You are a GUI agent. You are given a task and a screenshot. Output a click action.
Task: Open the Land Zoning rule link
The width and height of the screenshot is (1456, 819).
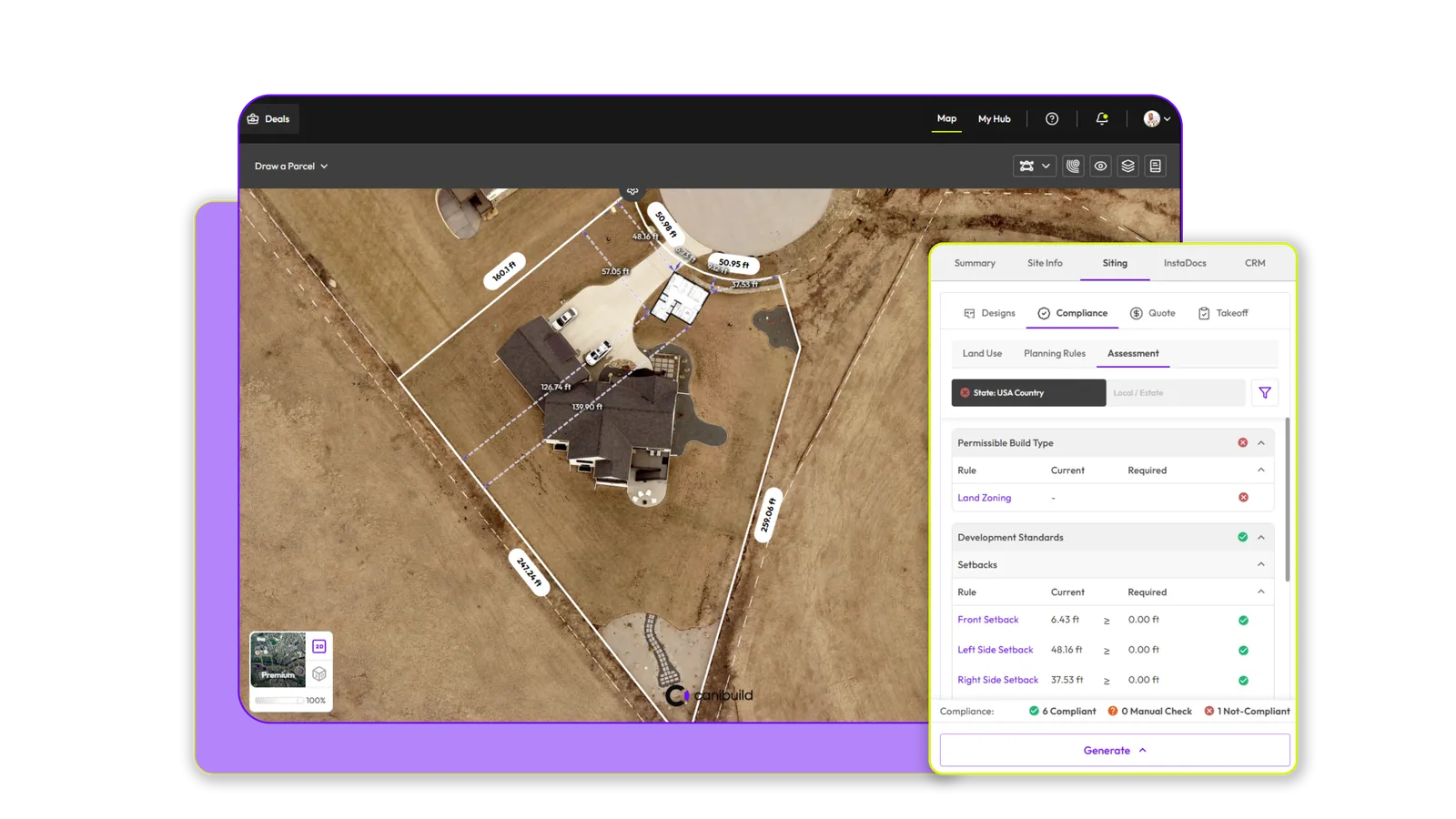click(984, 498)
